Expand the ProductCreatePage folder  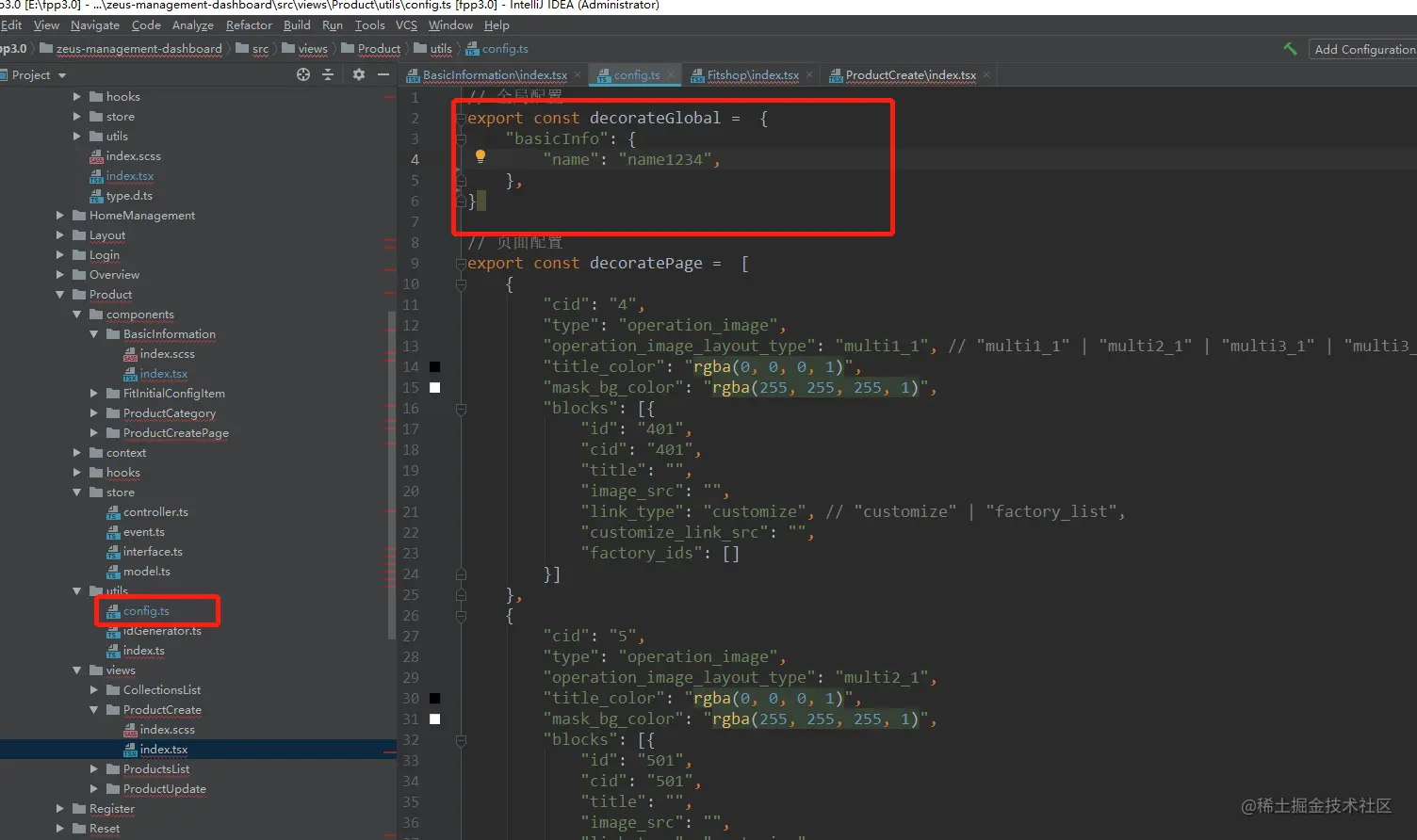click(x=94, y=433)
